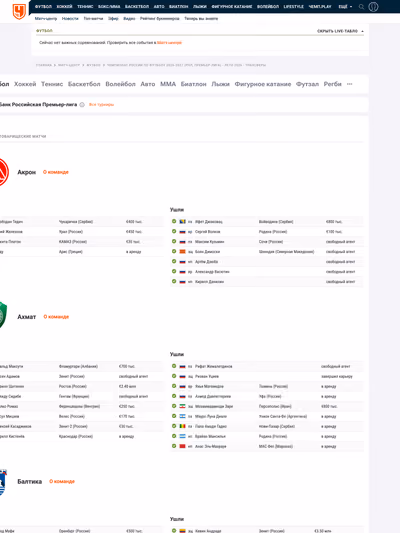Click green check icon in Воеводина (Сербия) row
The height and width of the screenshot is (533, 400).
174,221
